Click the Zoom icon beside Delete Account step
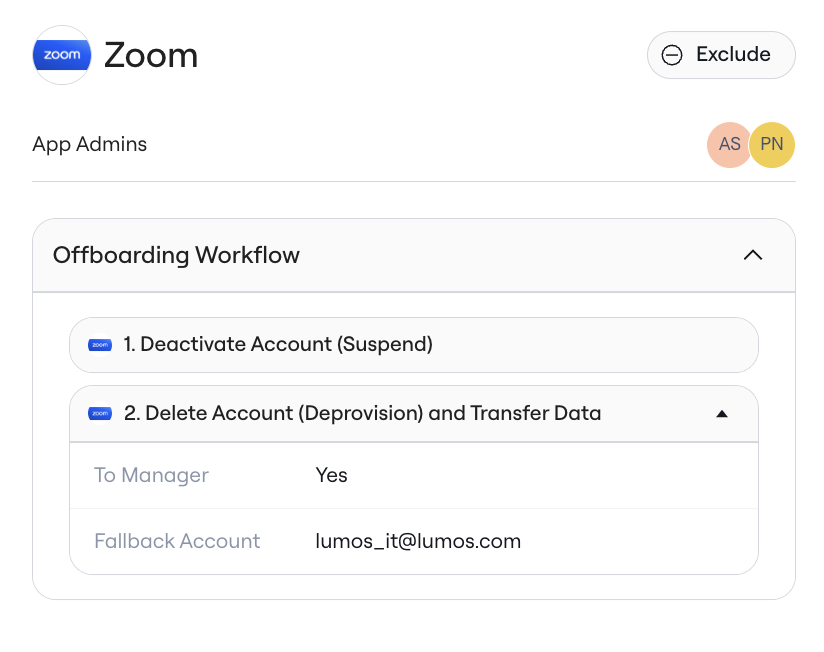 (100, 413)
